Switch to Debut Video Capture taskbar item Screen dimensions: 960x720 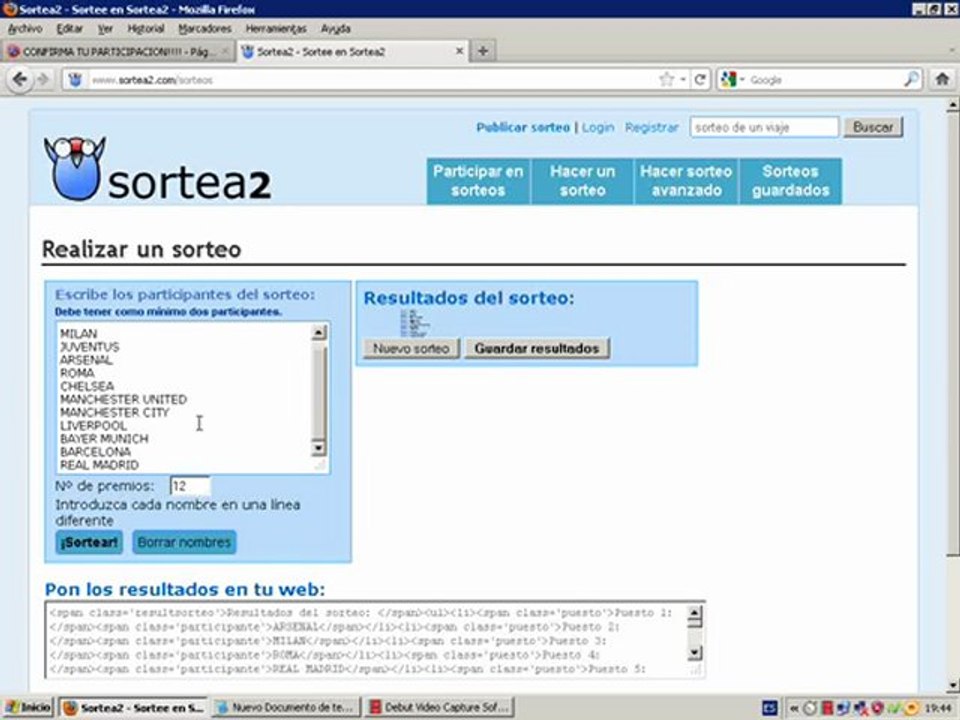click(x=439, y=708)
